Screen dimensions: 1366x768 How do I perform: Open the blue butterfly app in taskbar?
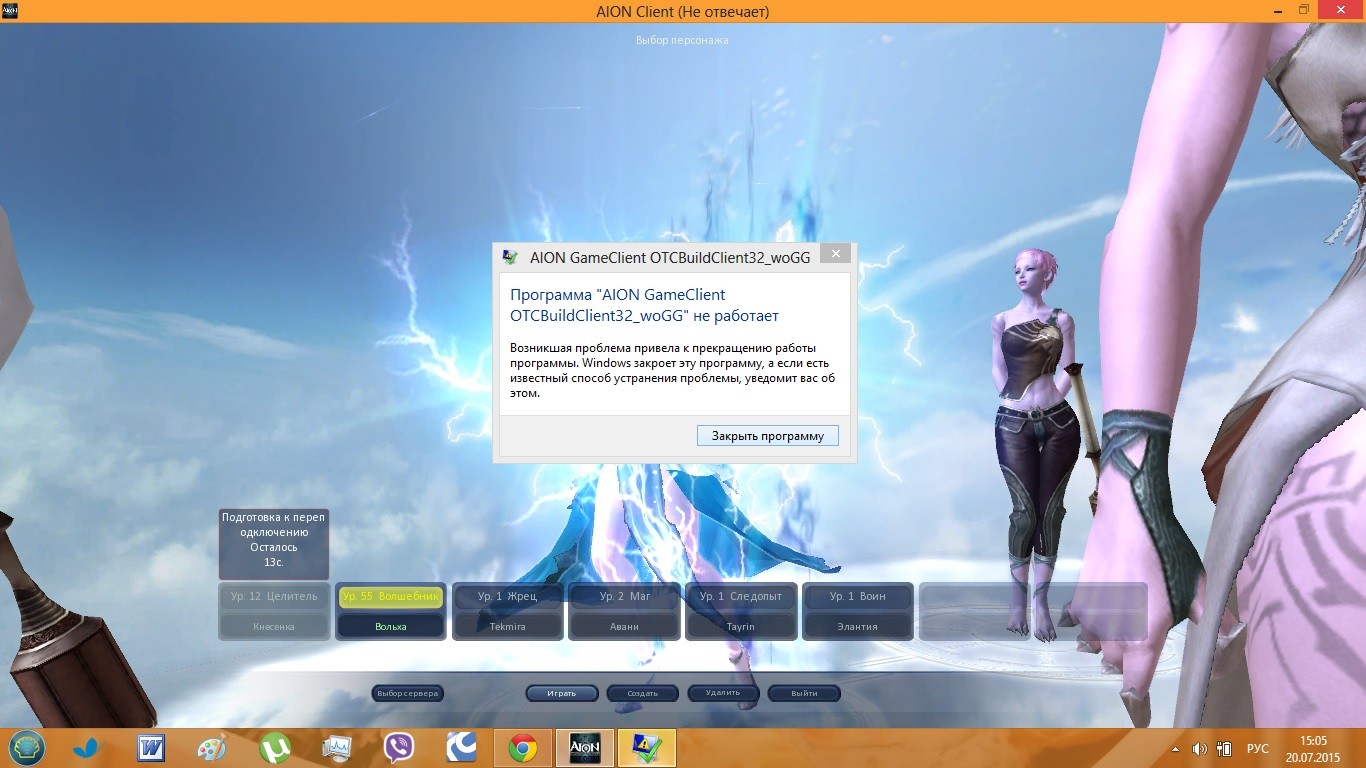(87, 748)
